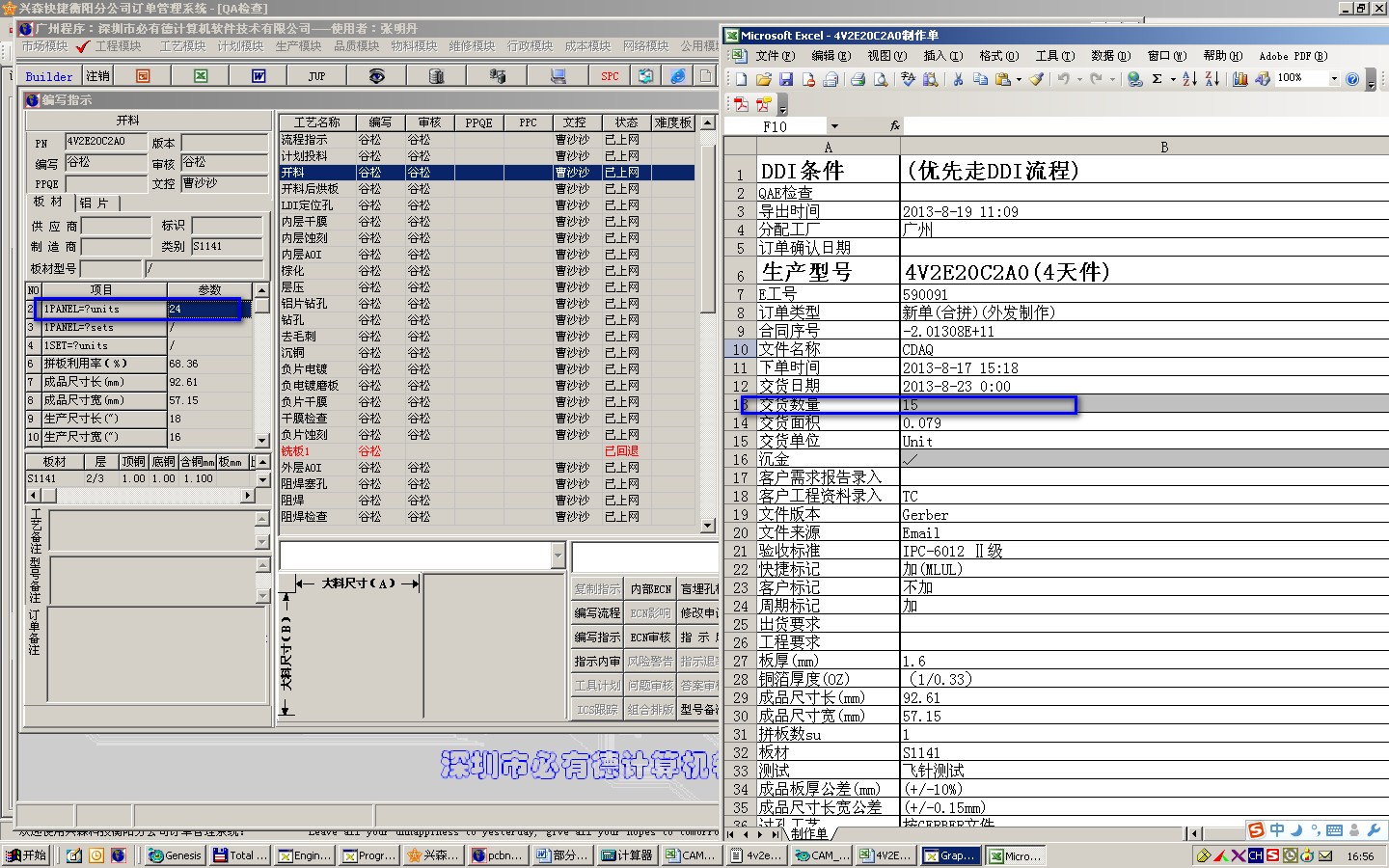Open the Undo history dropdown arrow in Excel
The height and width of the screenshot is (868, 1389).
click(x=1079, y=79)
